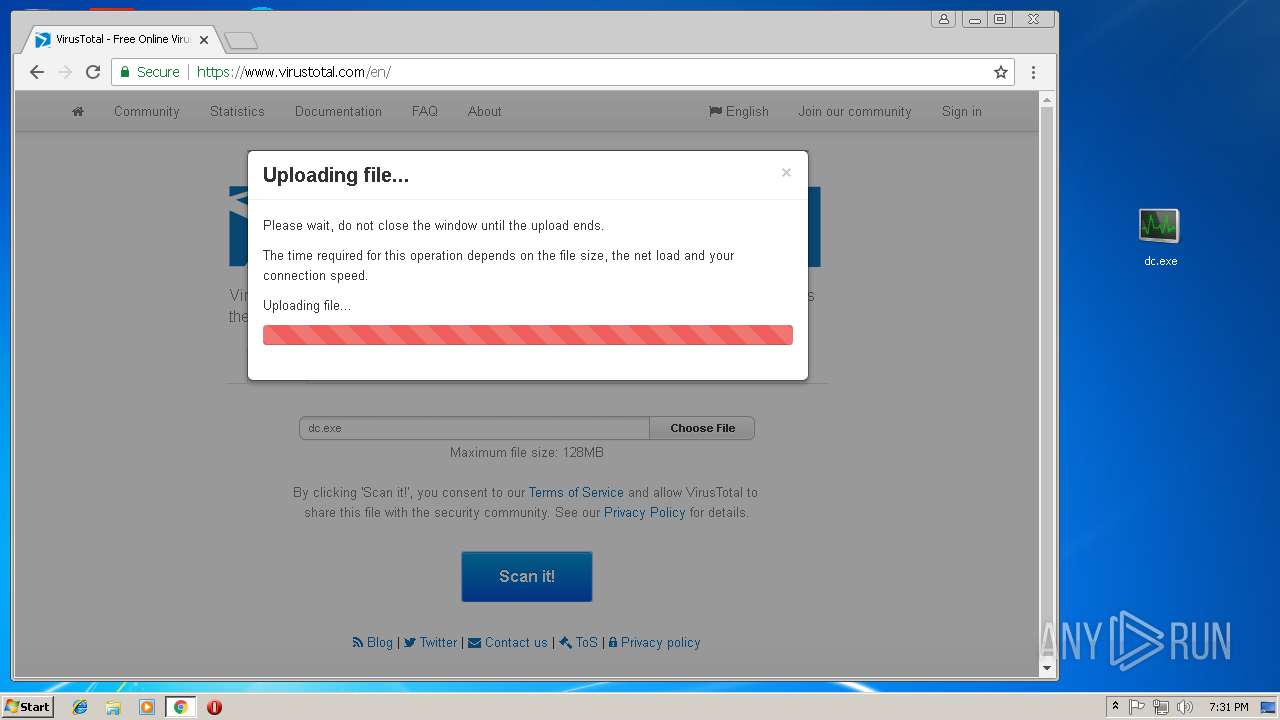Viewport: 1280px width, 720px height.
Task: Open Chrome's three-dot menu
Action: point(1033,72)
